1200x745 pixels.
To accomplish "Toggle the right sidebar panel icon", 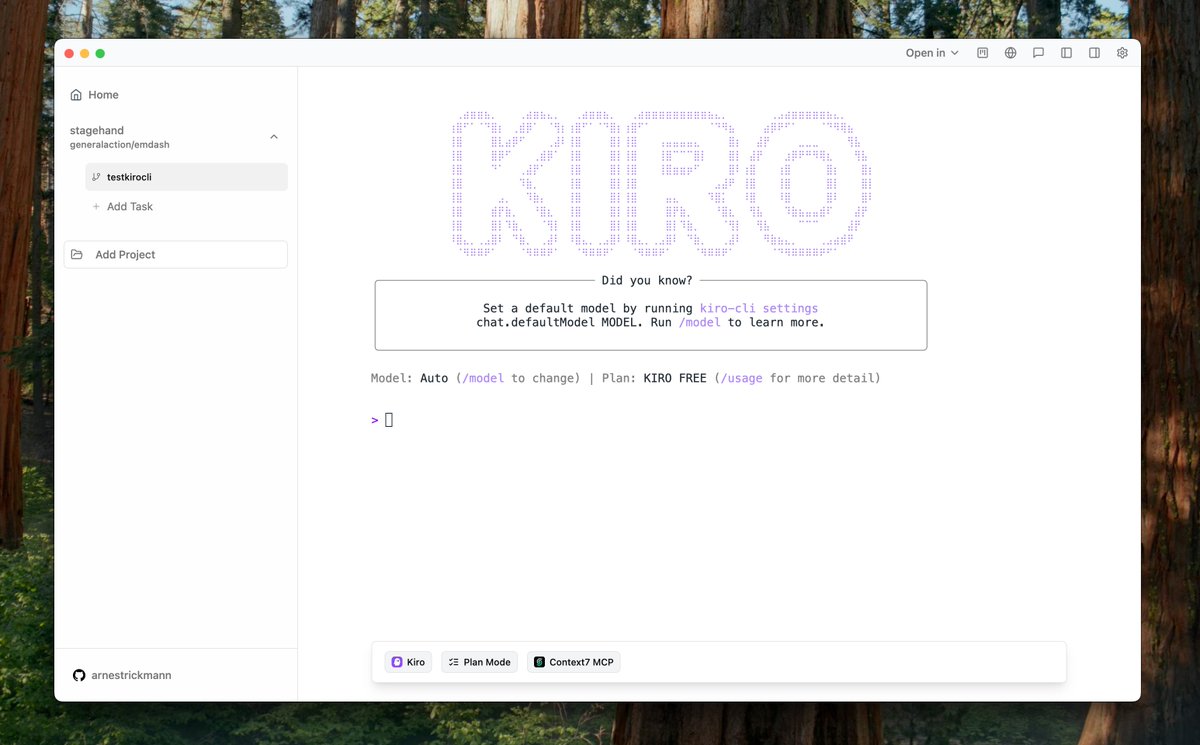I will pos(1095,53).
